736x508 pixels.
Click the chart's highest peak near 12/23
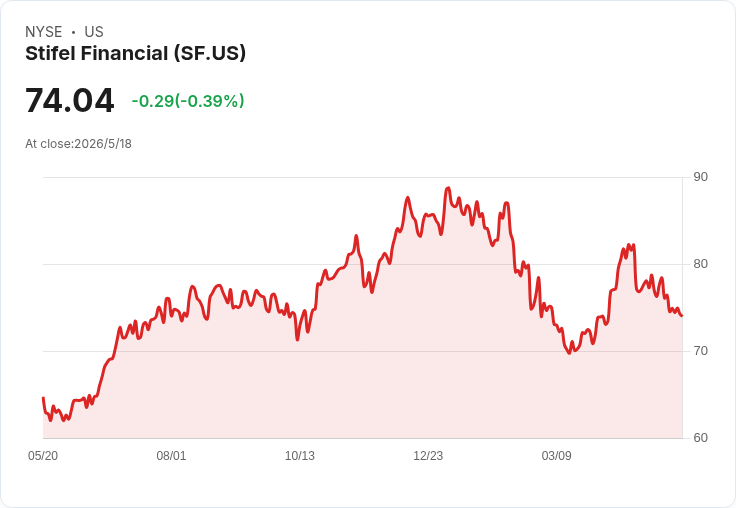coord(448,188)
